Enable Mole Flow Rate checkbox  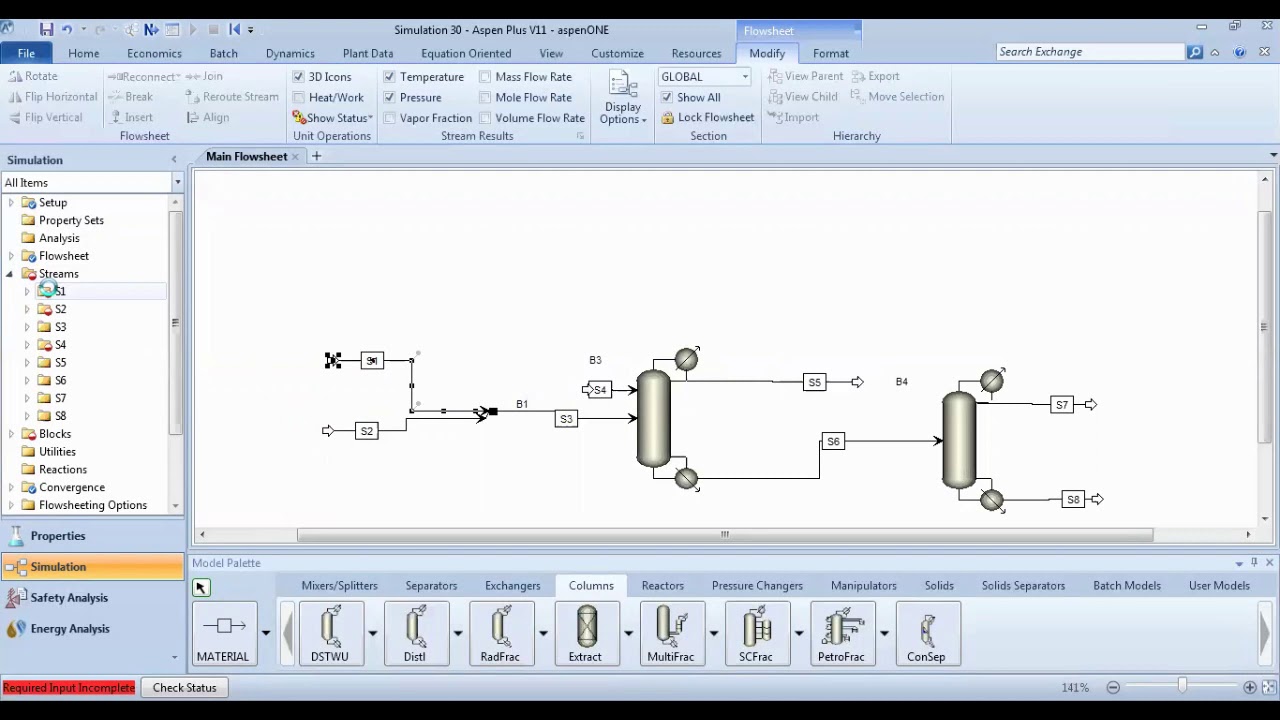point(485,97)
